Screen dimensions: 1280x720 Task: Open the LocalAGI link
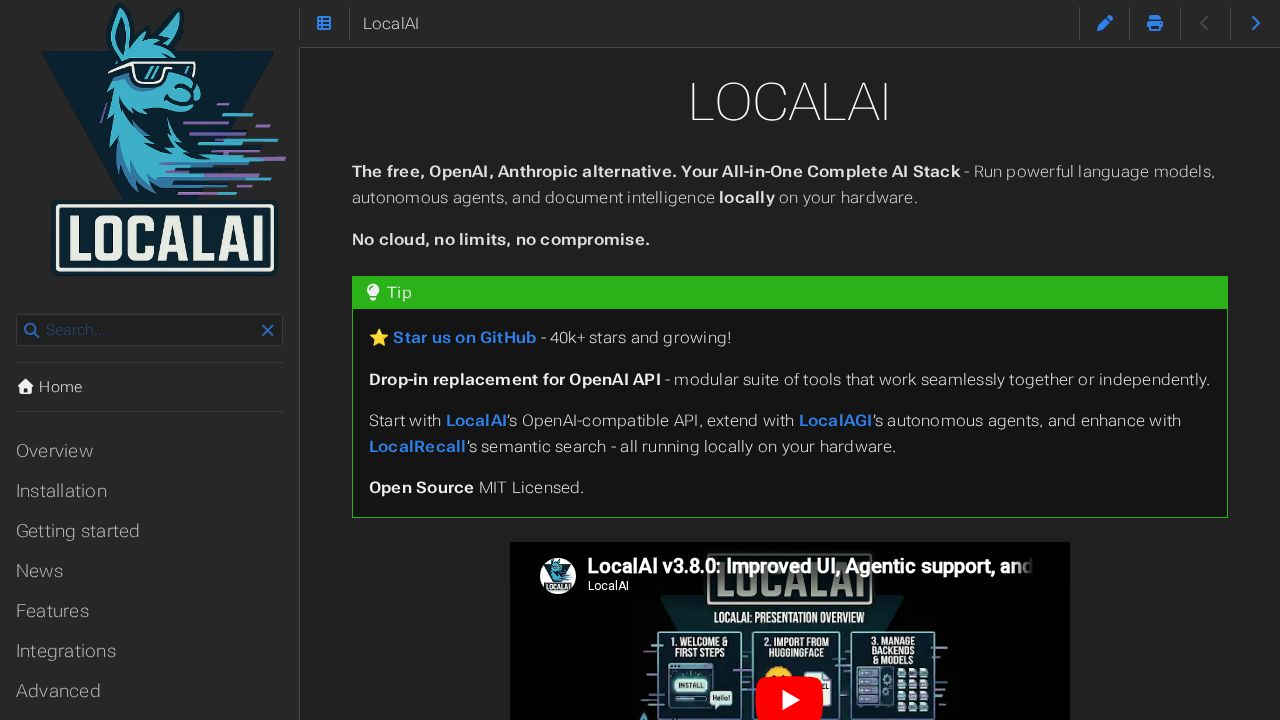click(x=835, y=421)
